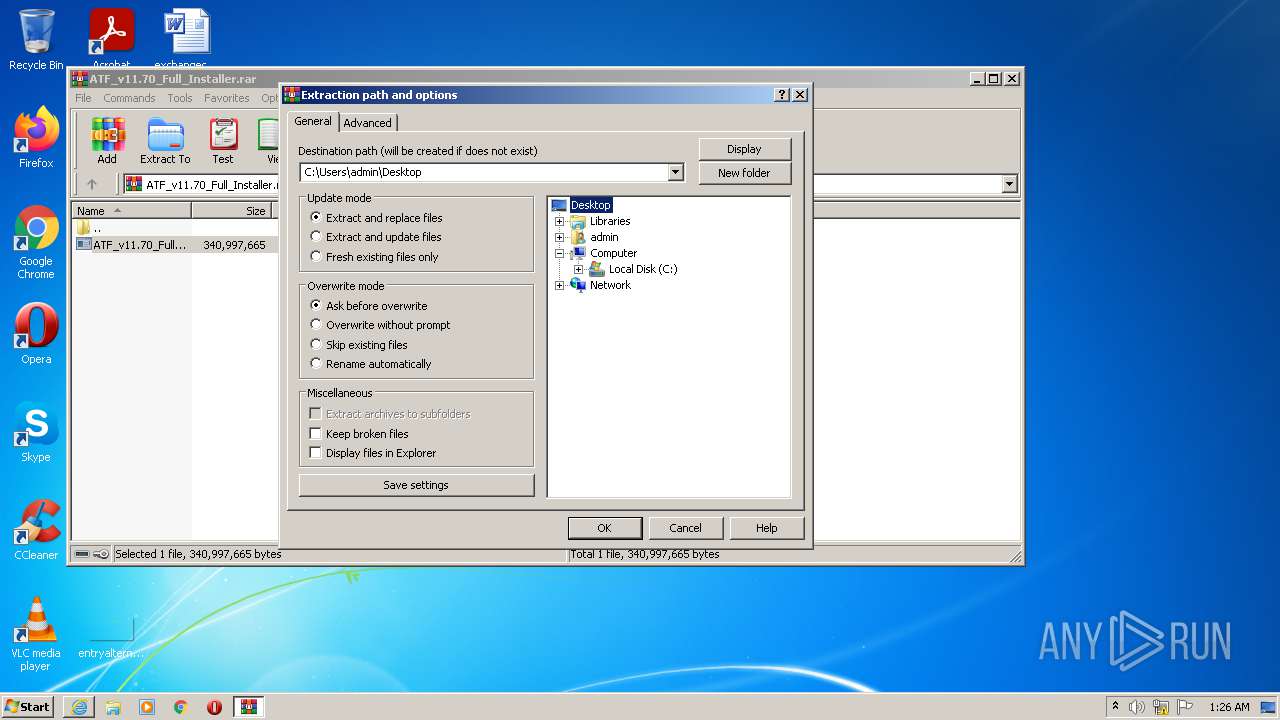The width and height of the screenshot is (1280, 720).
Task: Select Ask before overwrite option
Action: 368,306
